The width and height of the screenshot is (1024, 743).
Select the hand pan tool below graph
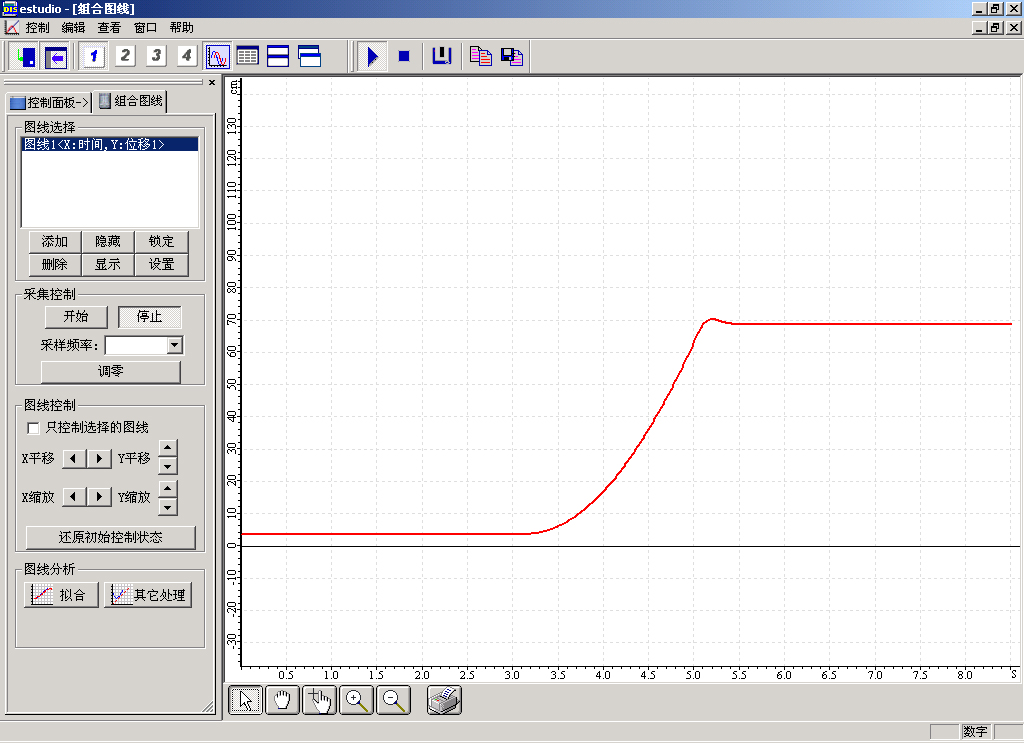point(282,700)
